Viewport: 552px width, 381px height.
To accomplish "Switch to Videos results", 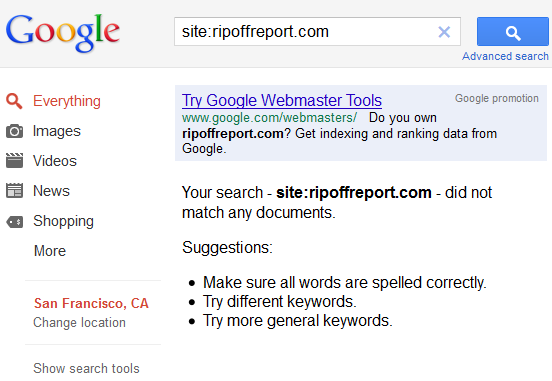I will (x=55, y=161).
